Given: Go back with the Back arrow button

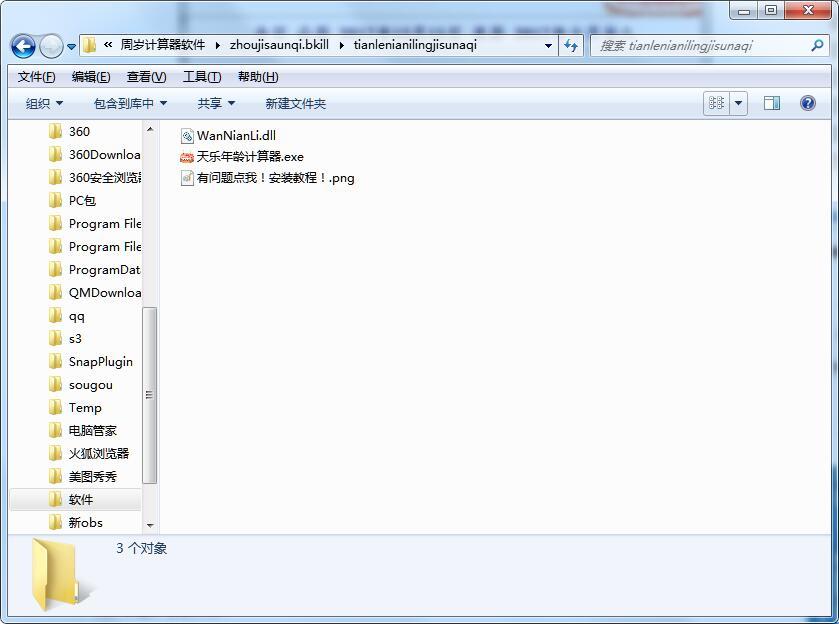Looking at the screenshot, I should pos(23,47).
